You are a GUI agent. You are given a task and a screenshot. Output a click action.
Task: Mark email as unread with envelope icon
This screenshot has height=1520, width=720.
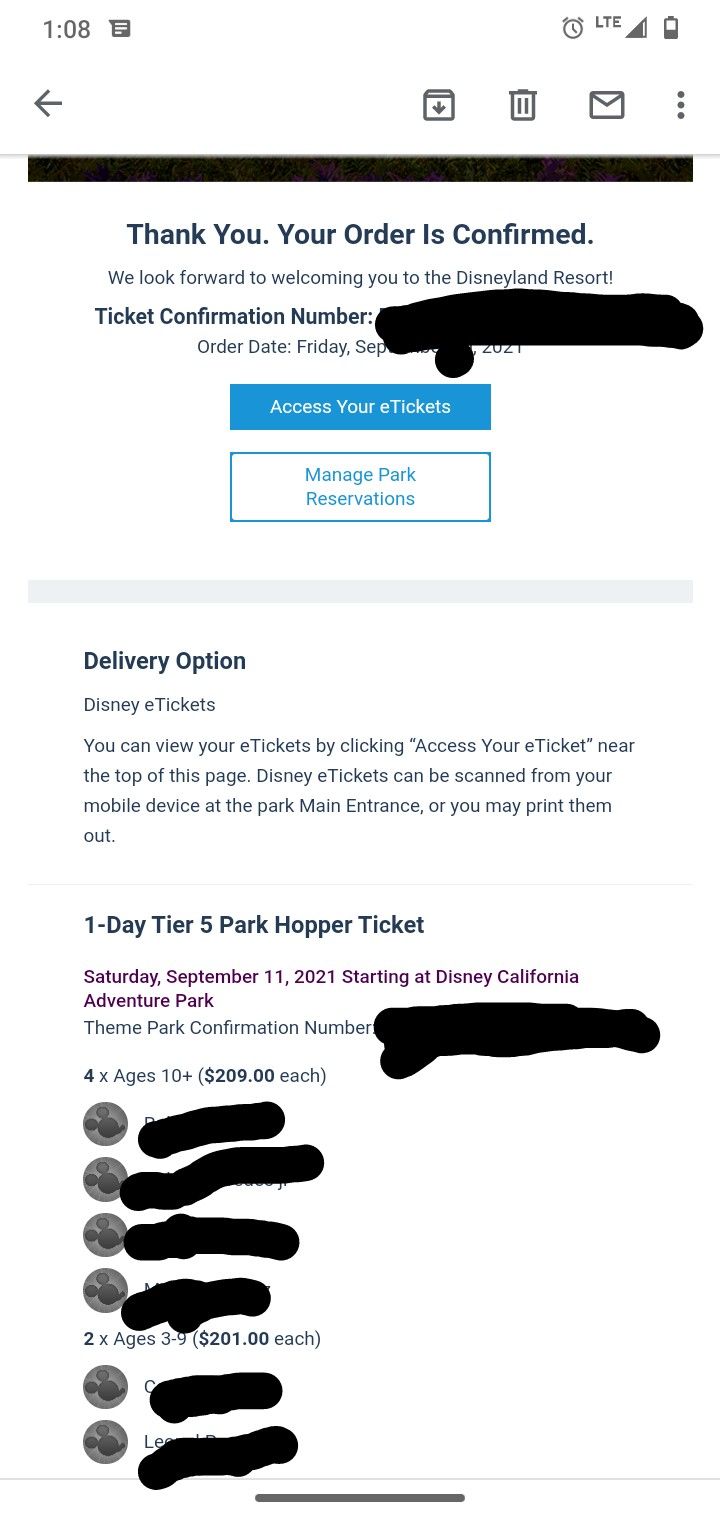coord(607,104)
